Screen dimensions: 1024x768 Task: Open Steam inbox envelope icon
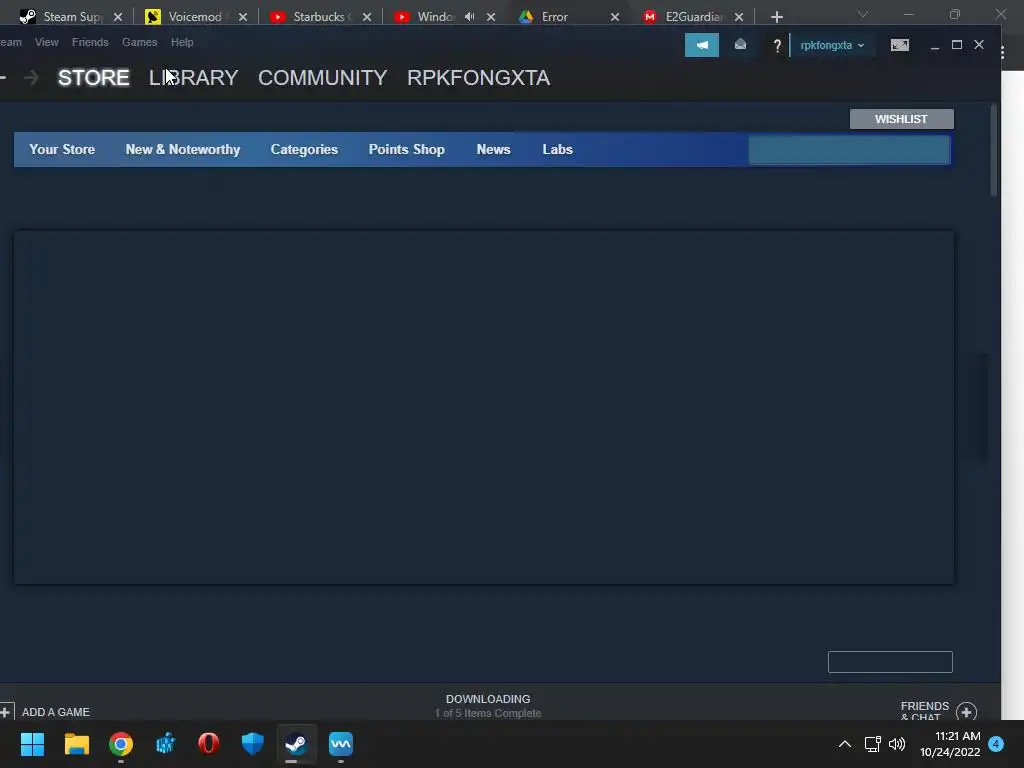point(740,44)
